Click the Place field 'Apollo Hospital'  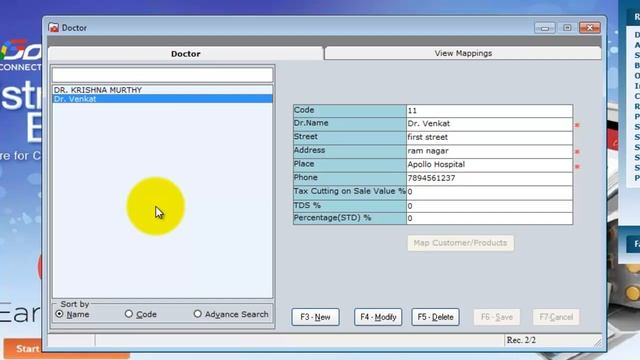click(x=489, y=164)
